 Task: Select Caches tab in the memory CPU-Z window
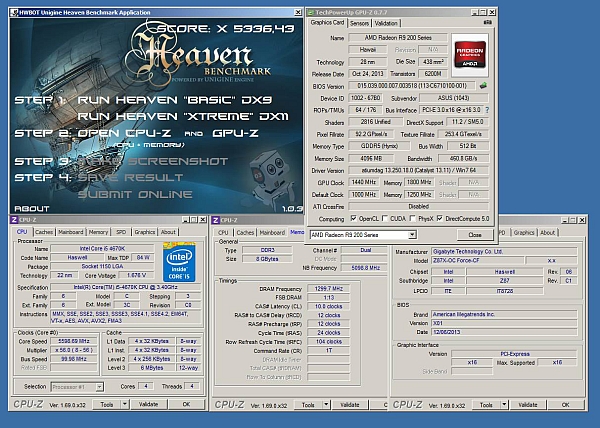click(x=245, y=232)
